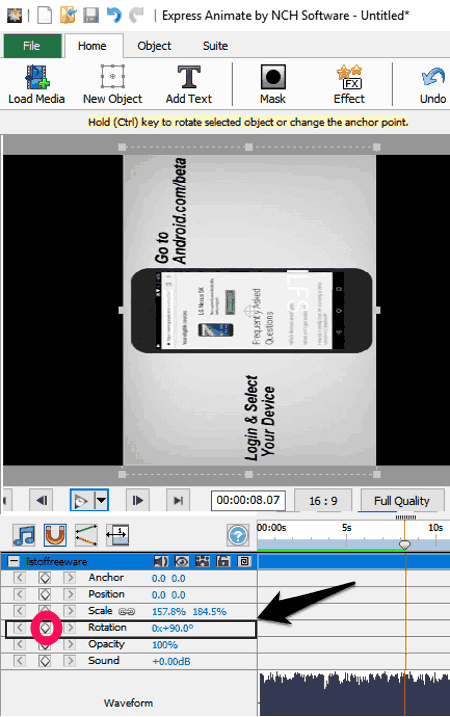Viewport: 450px width, 717px height.
Task: Click the Save floppy disk icon
Action: (x=91, y=15)
